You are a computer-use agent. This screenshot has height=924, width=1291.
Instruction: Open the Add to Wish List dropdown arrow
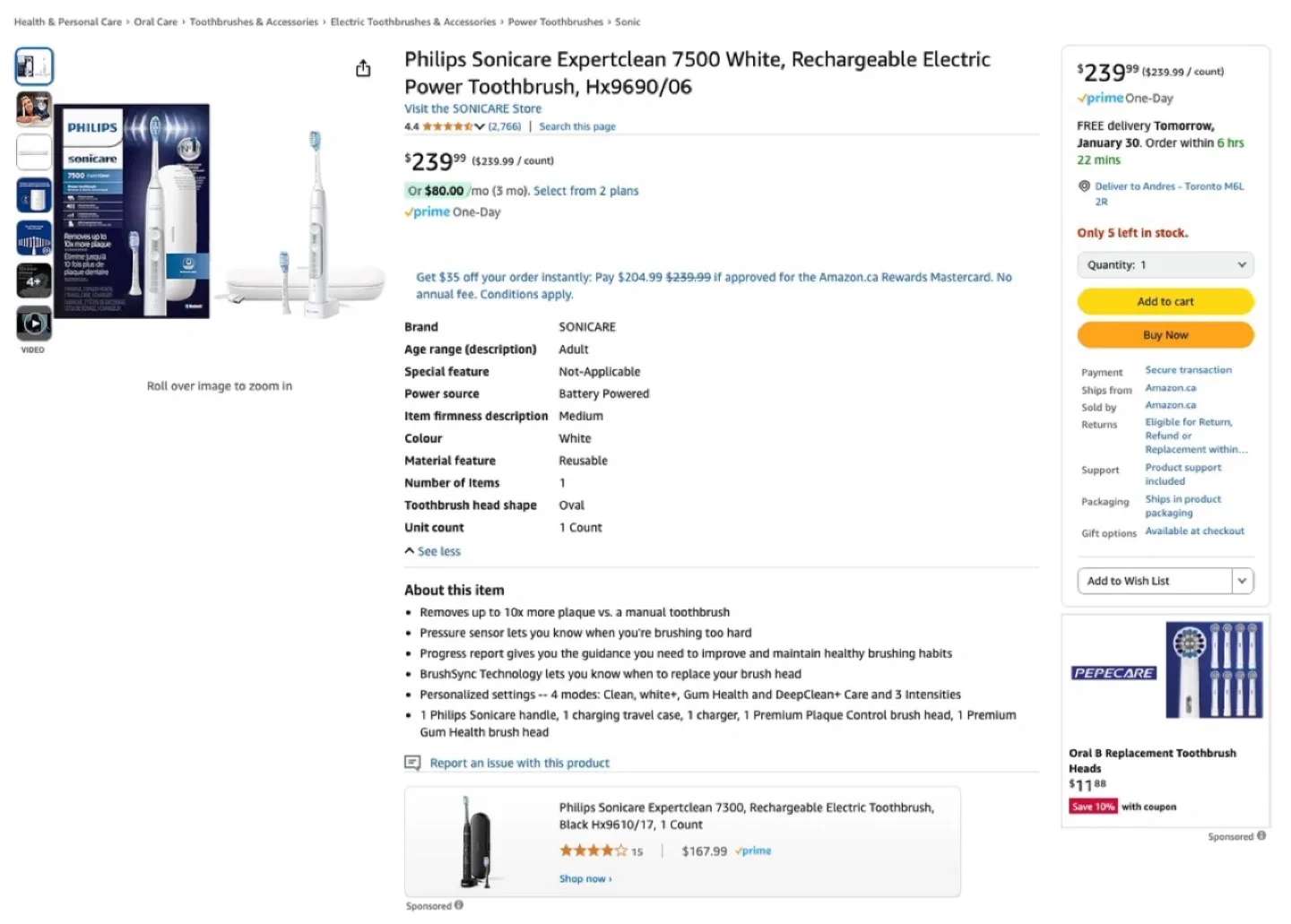[x=1243, y=581]
